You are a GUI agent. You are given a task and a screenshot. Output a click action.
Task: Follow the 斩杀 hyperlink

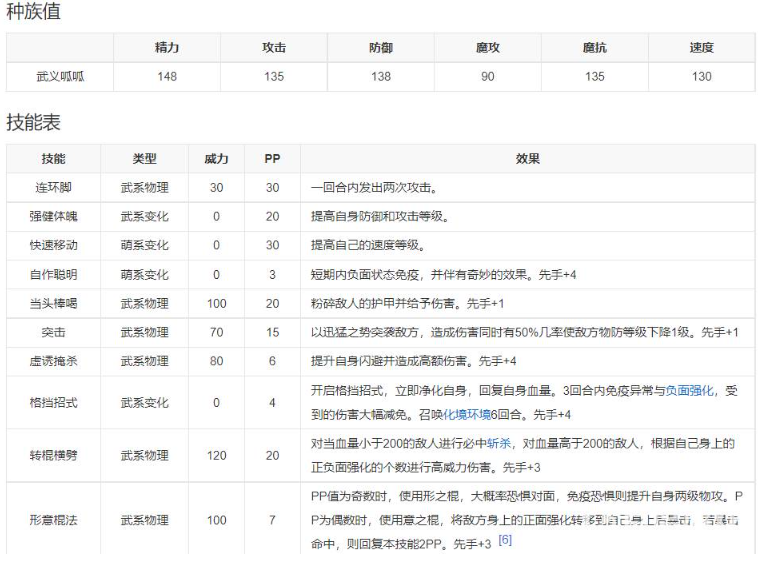pos(499,443)
